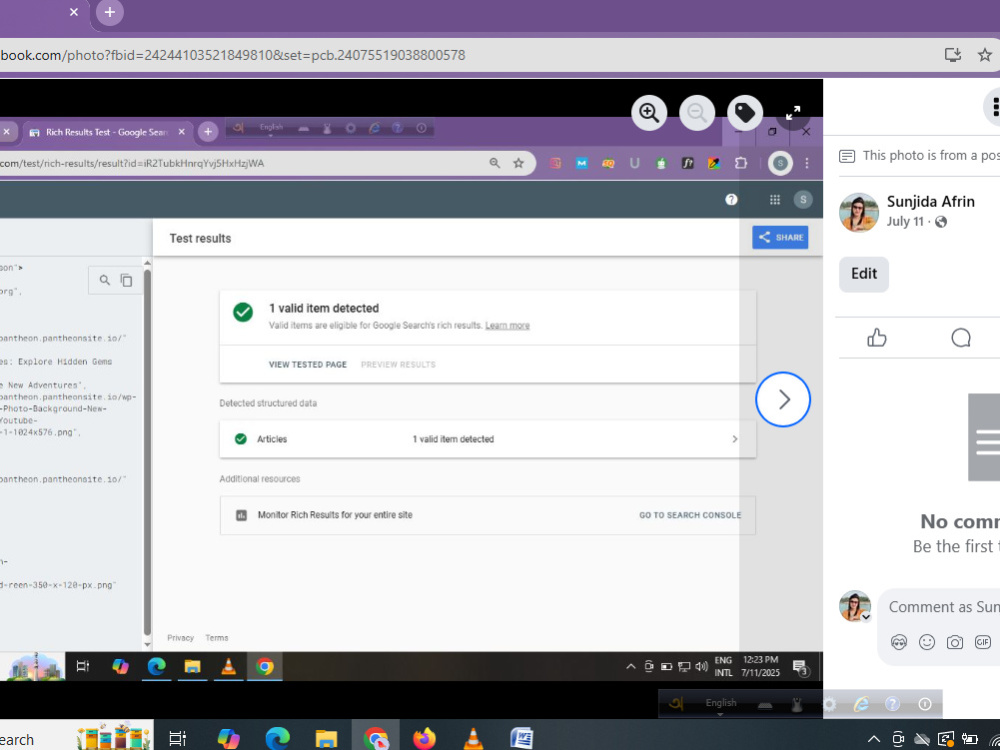Open Avro settings gear above the taskbar

pyautogui.click(x=829, y=705)
